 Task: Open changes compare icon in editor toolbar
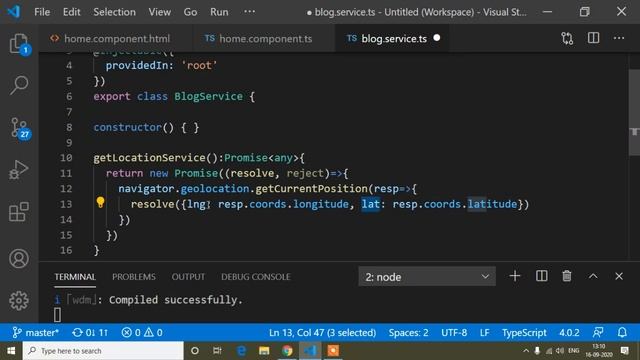click(567, 38)
